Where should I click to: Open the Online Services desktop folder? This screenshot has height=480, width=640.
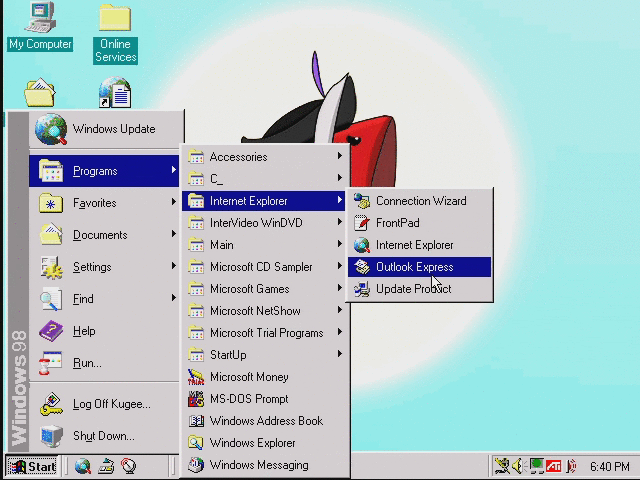point(115,33)
